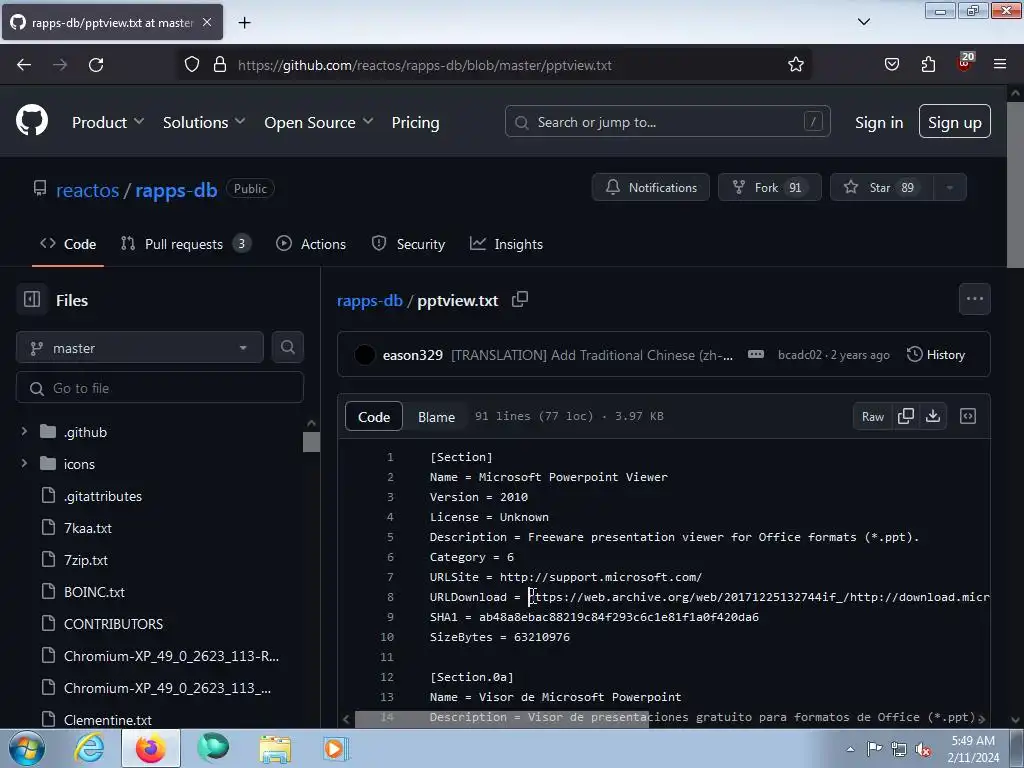List all tabs with the chevron button

coord(863,22)
